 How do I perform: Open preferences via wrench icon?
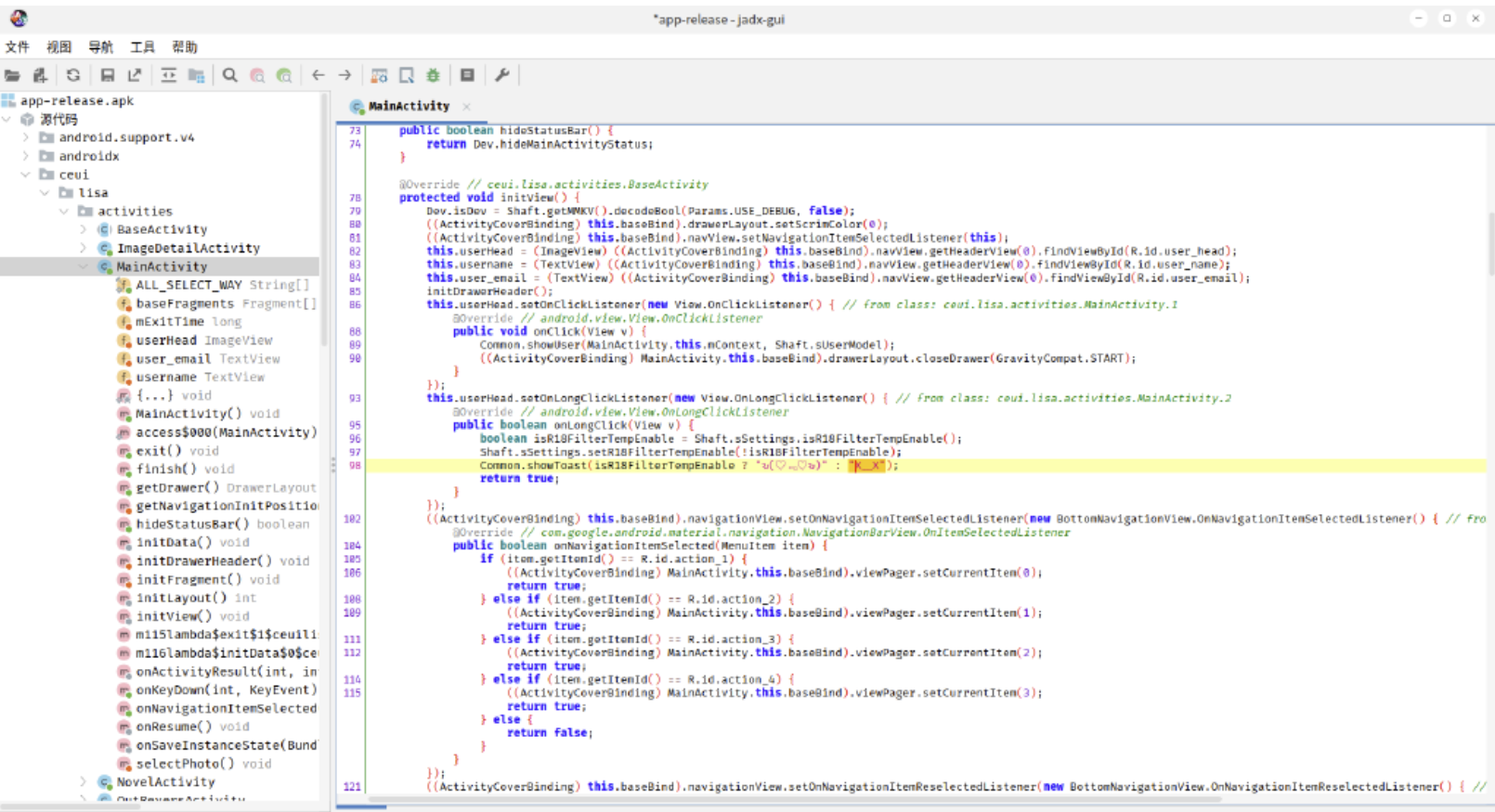[502, 75]
